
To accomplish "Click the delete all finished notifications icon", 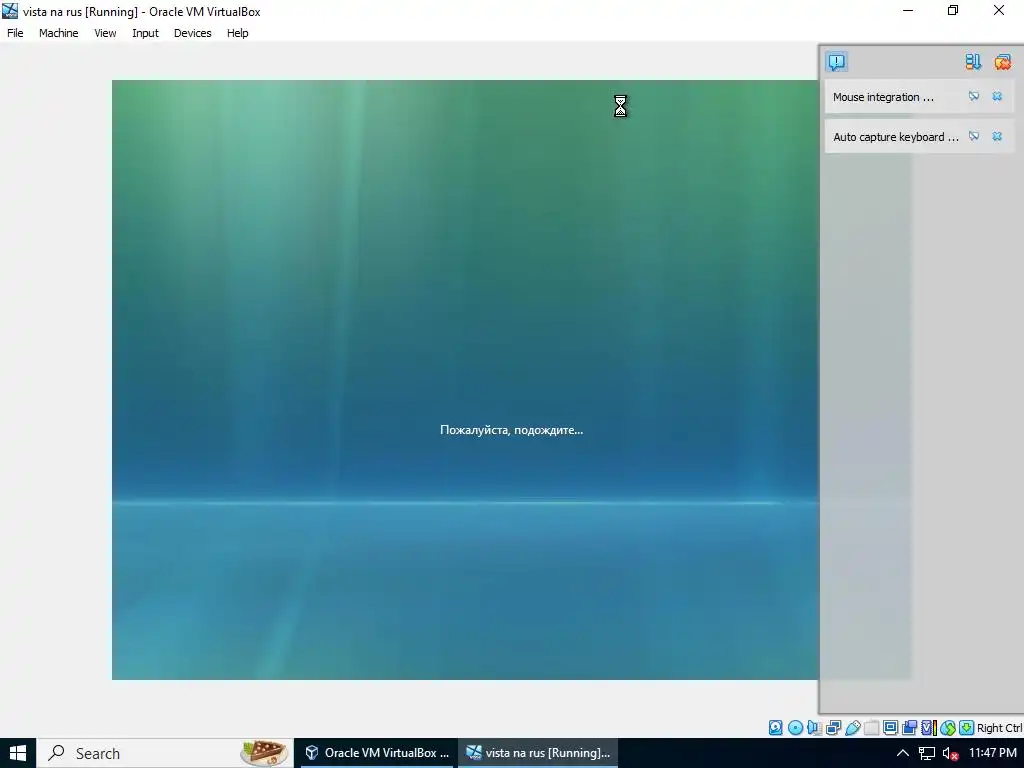I will [x=1002, y=62].
